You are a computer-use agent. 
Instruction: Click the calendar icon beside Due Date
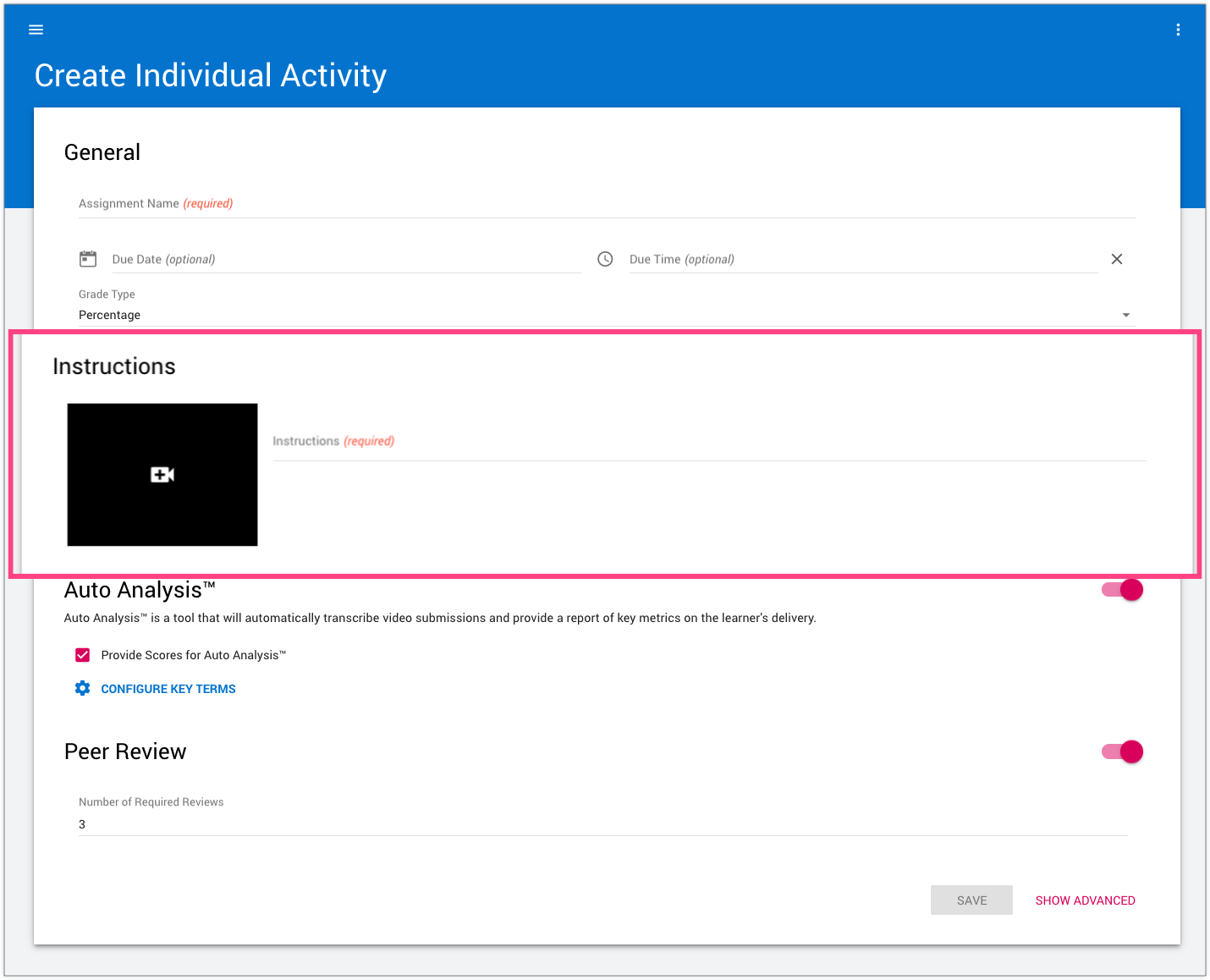coord(88,259)
